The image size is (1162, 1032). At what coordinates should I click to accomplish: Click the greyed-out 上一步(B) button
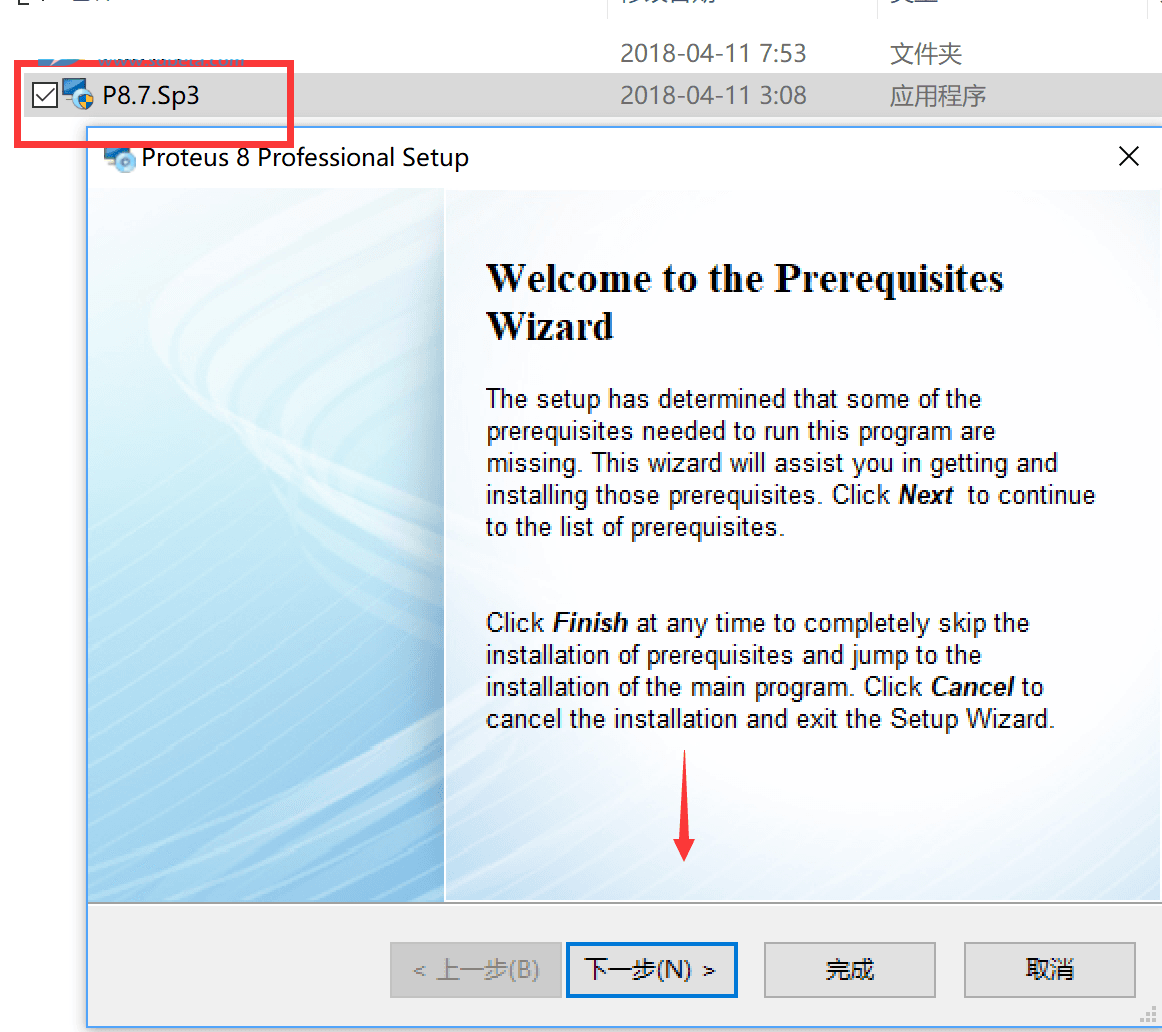point(476,970)
